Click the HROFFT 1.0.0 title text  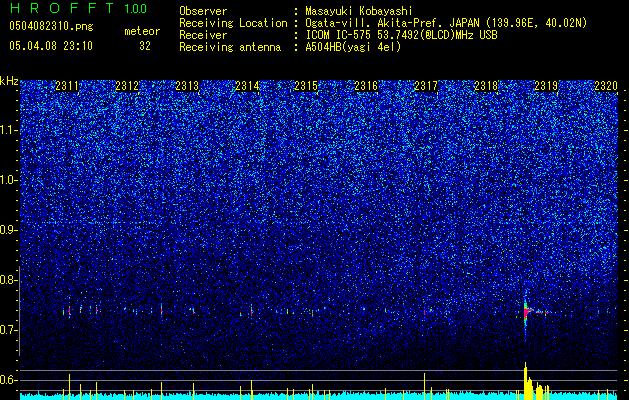[x=78, y=8]
